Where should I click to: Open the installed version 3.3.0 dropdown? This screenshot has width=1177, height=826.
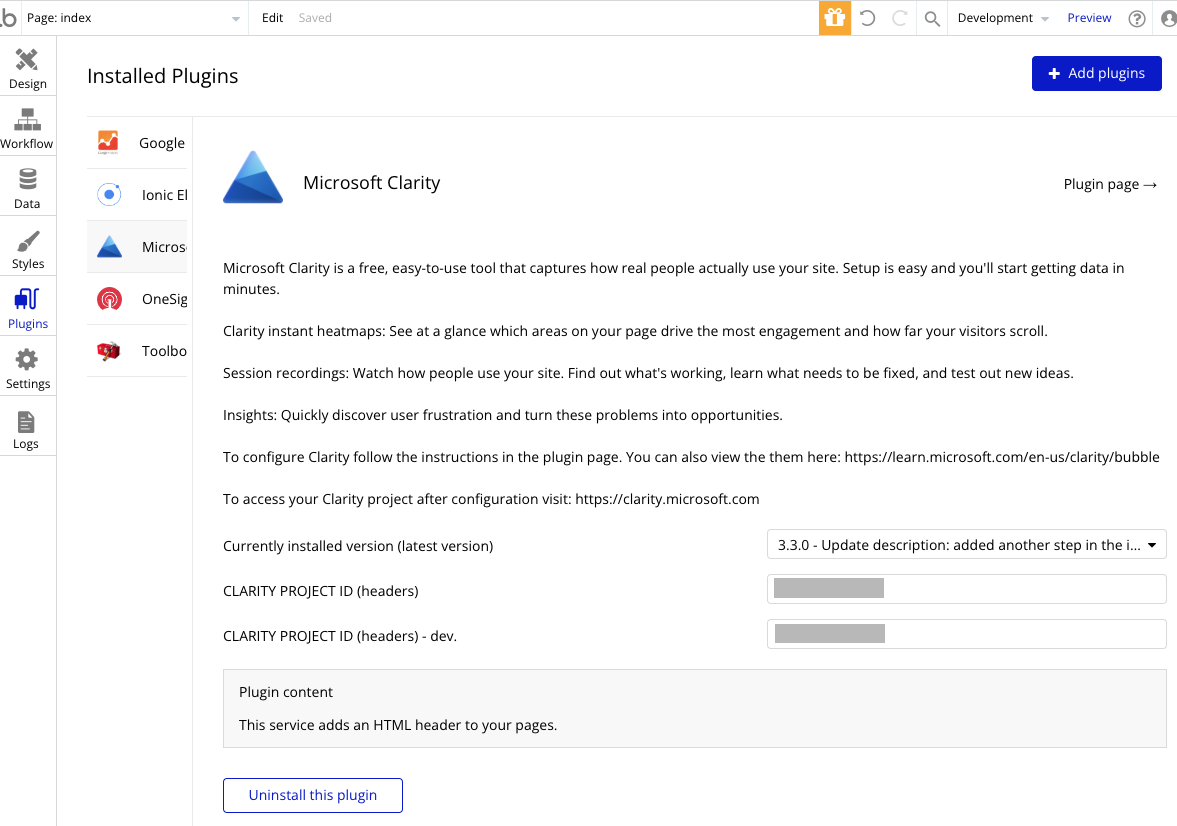(x=967, y=545)
